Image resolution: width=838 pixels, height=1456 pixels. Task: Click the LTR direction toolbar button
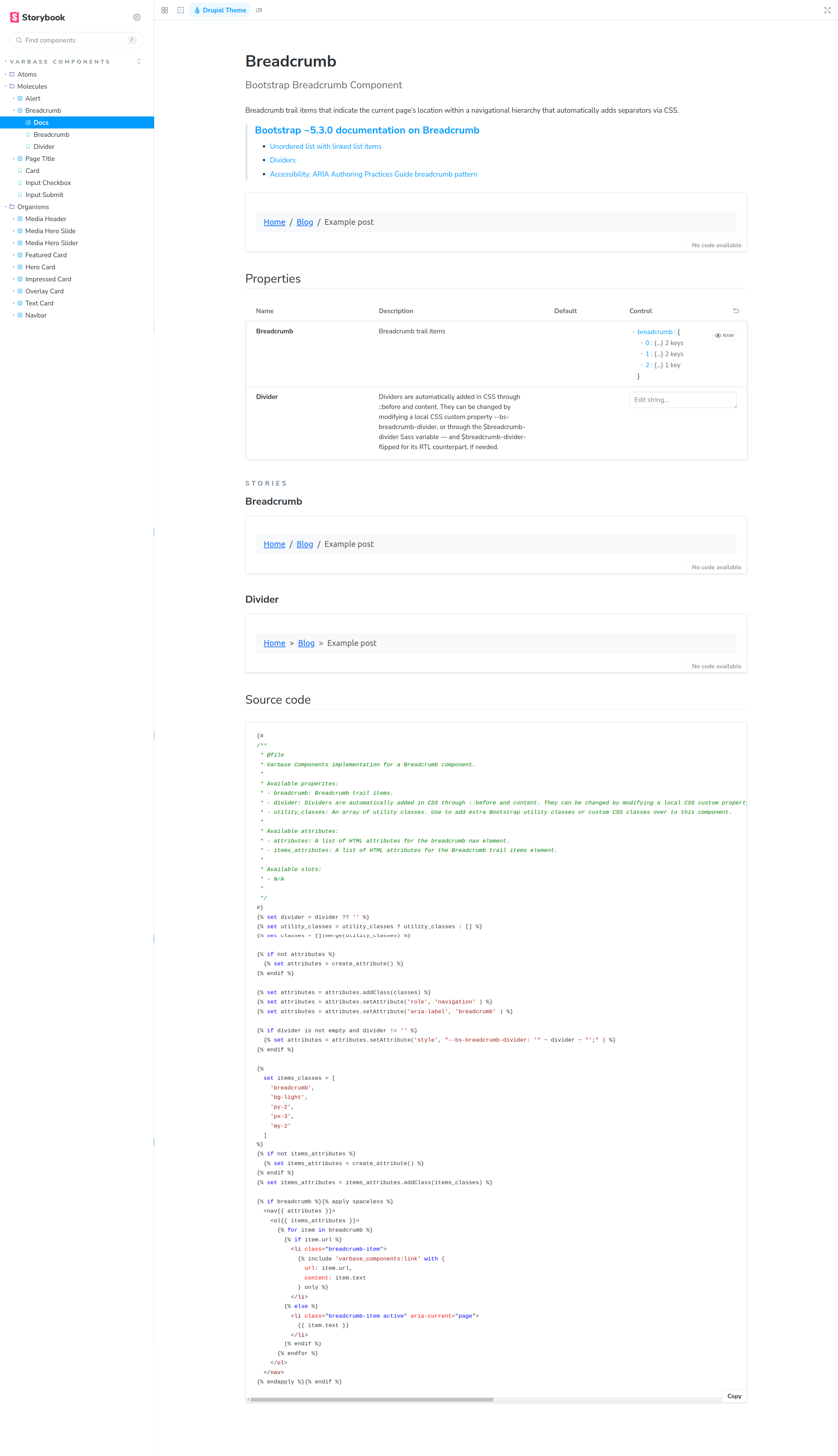pyautogui.click(x=259, y=10)
